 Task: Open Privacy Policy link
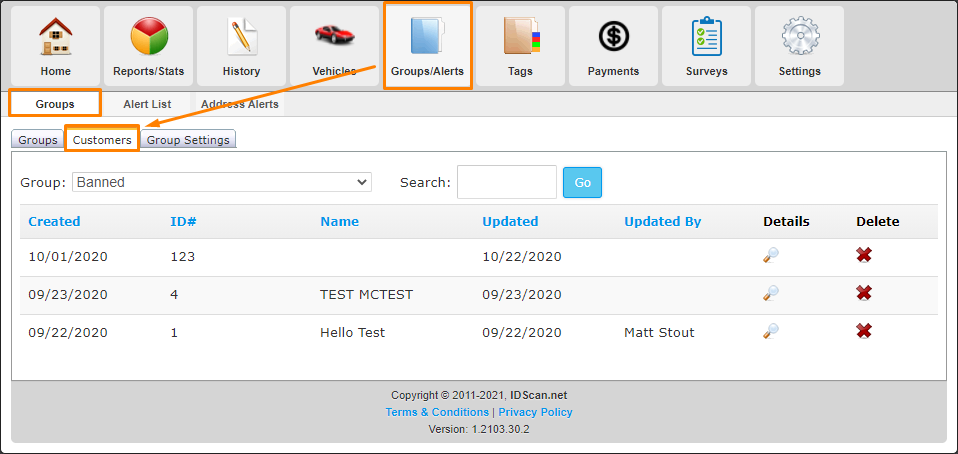click(x=535, y=412)
